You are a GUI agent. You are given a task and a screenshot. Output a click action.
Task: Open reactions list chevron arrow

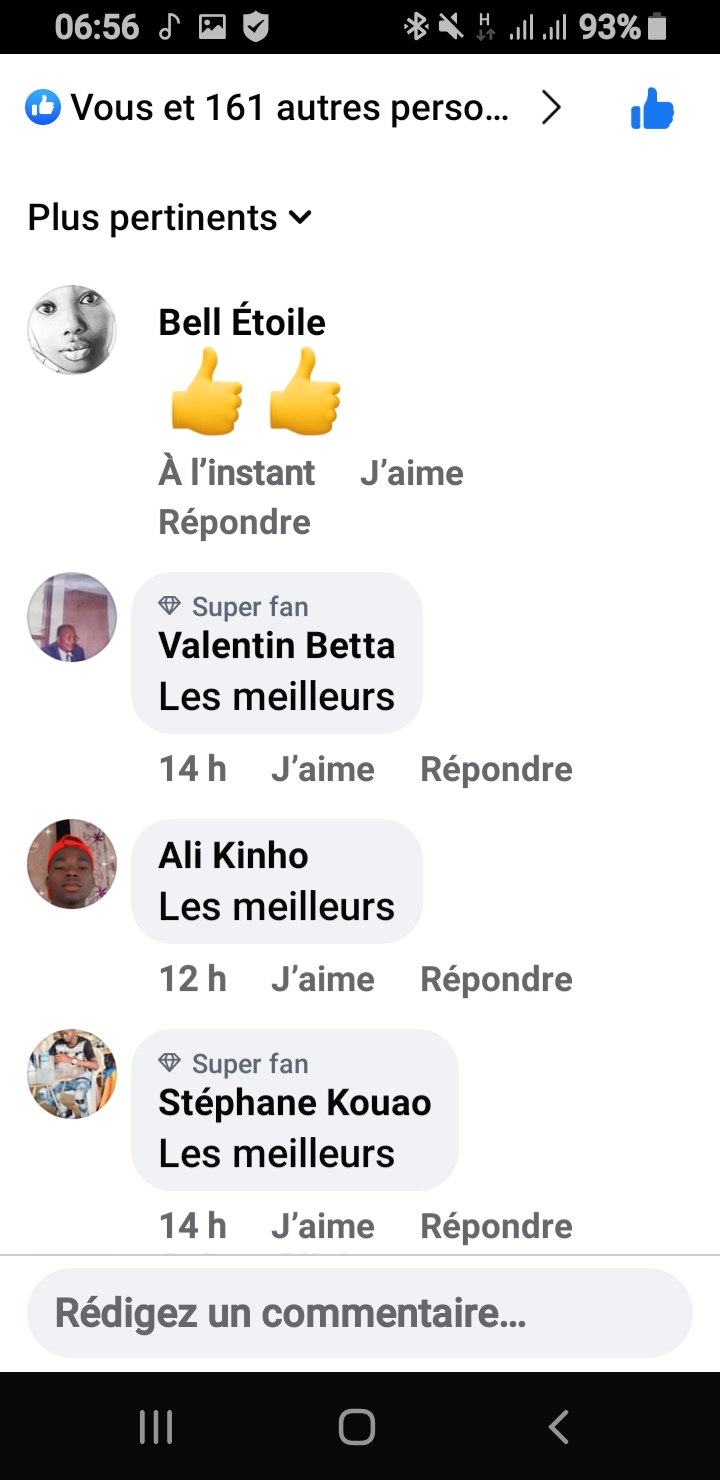(551, 108)
